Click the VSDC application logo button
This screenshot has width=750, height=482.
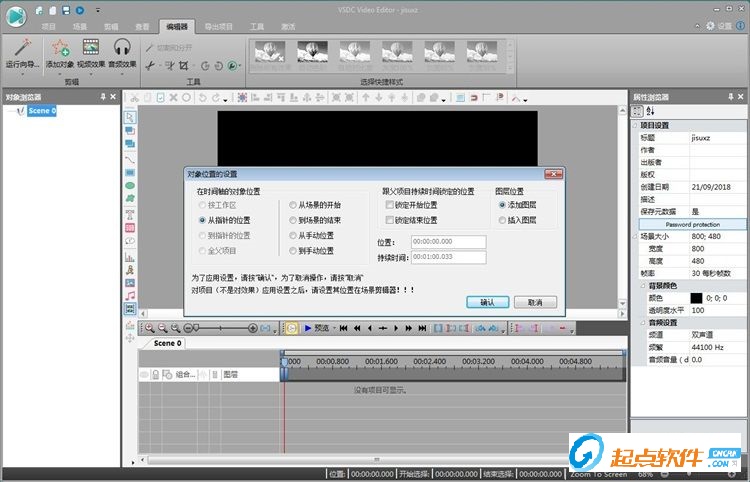point(16,17)
